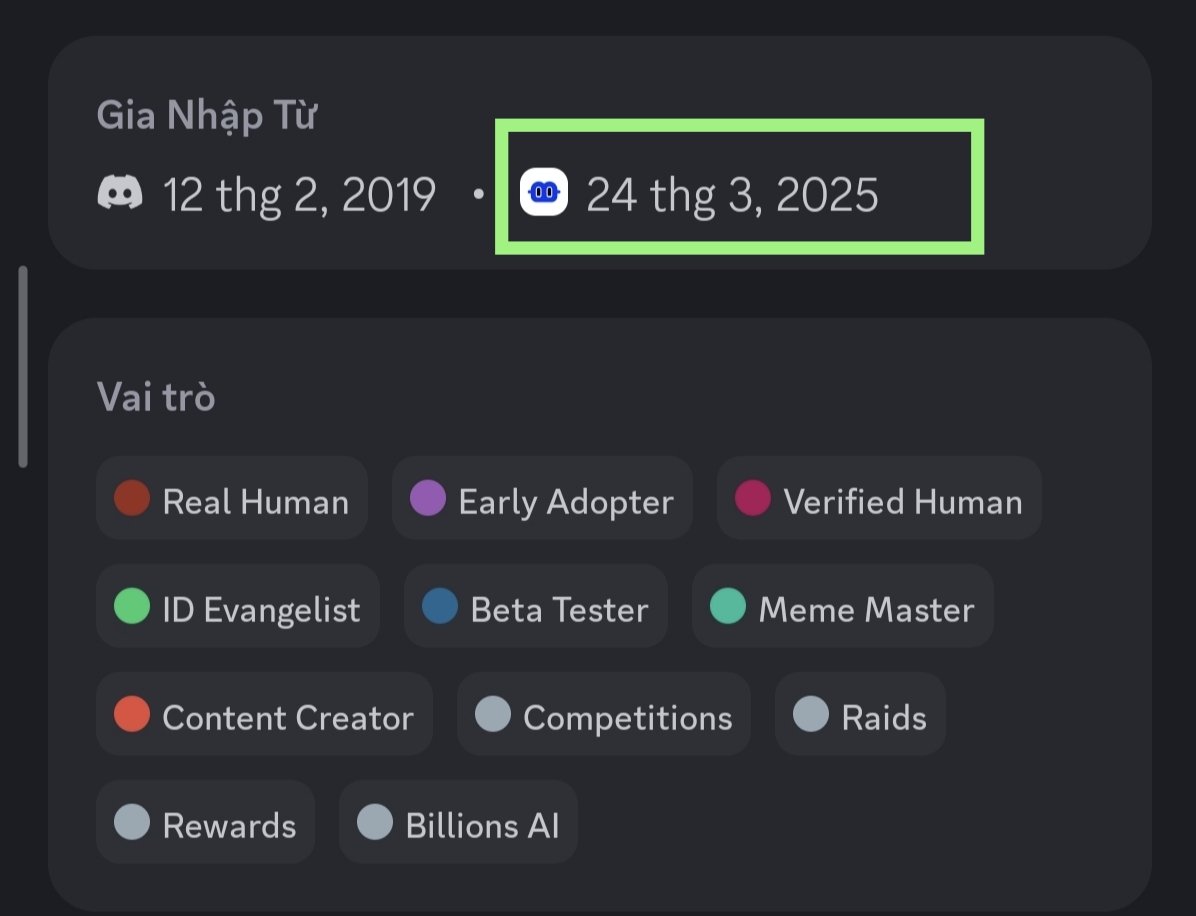Select the Billions AI role chip
Viewport: 1196px width, 916px height.
(x=458, y=823)
